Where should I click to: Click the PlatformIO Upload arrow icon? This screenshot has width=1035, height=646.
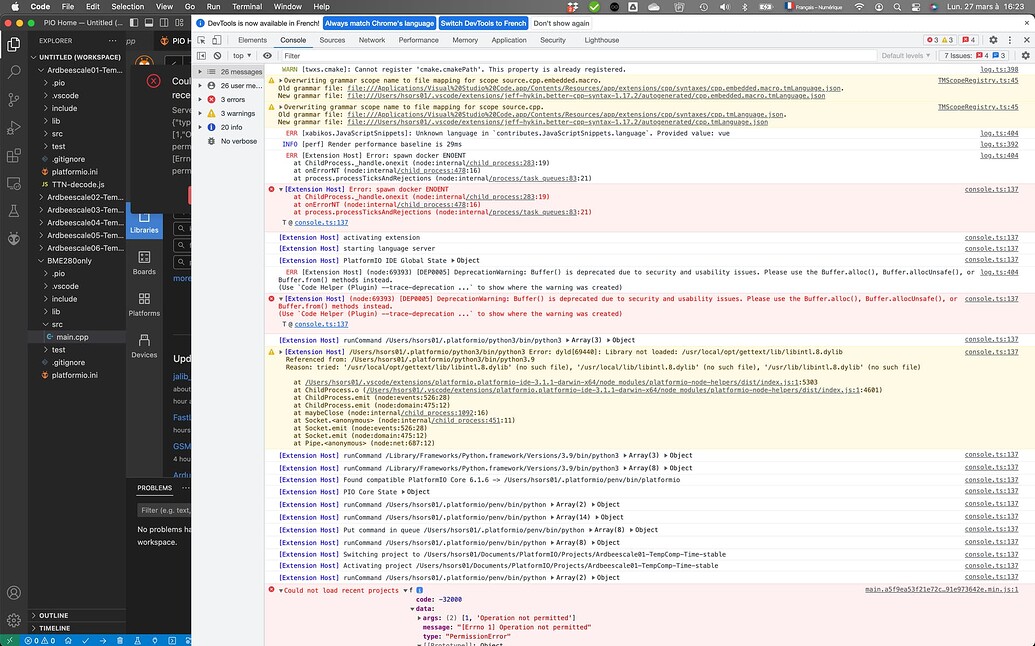102,640
